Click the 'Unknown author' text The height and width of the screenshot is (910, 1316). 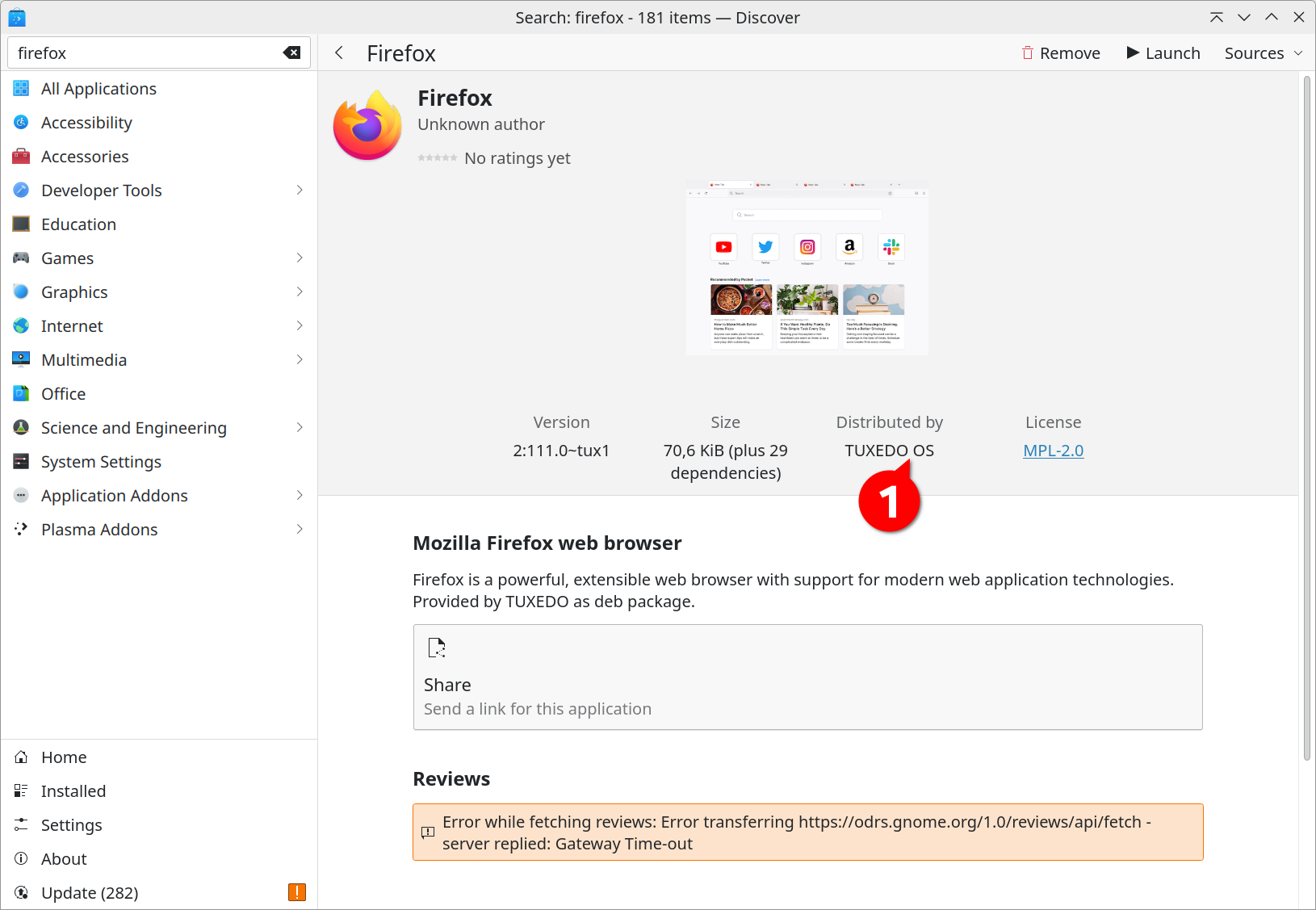click(x=480, y=124)
